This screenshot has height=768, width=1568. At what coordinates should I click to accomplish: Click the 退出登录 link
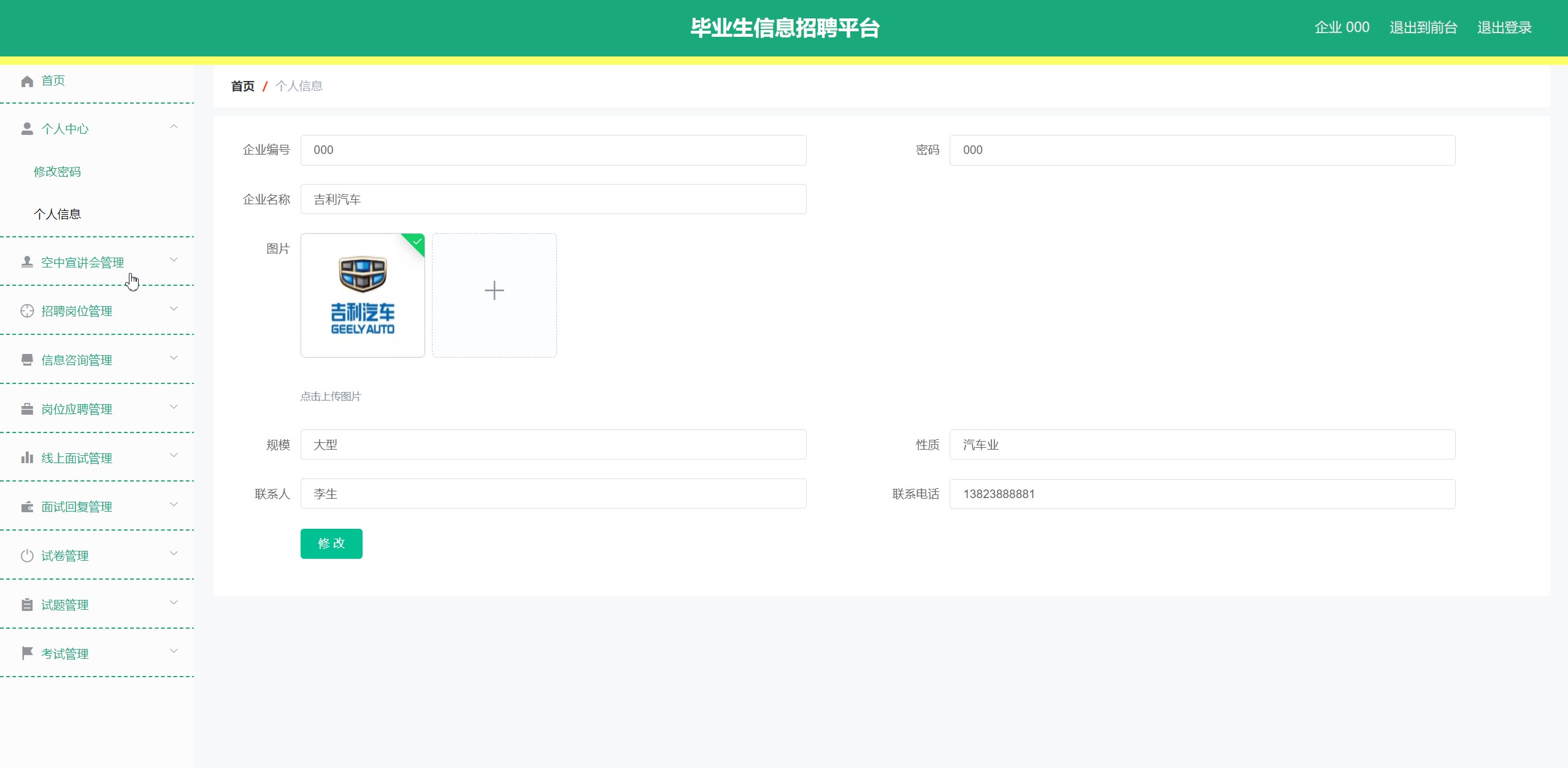tap(1504, 28)
